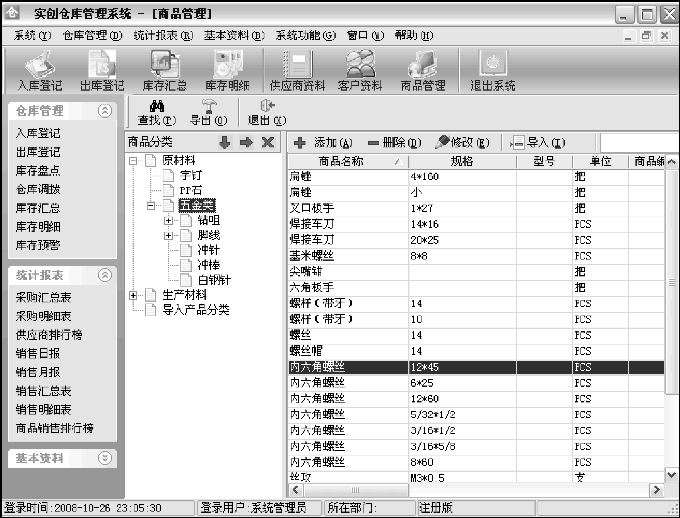Open 供应商资料 toolbar icon
680x518 pixels.
click(x=298, y=70)
